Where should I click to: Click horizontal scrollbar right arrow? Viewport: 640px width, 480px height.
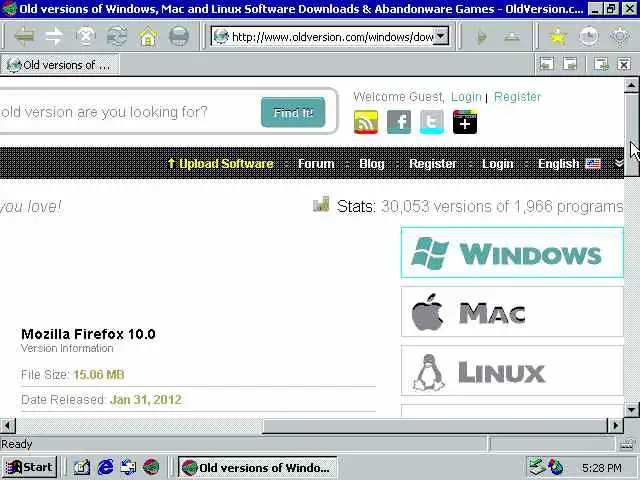pyautogui.click(x=616, y=426)
